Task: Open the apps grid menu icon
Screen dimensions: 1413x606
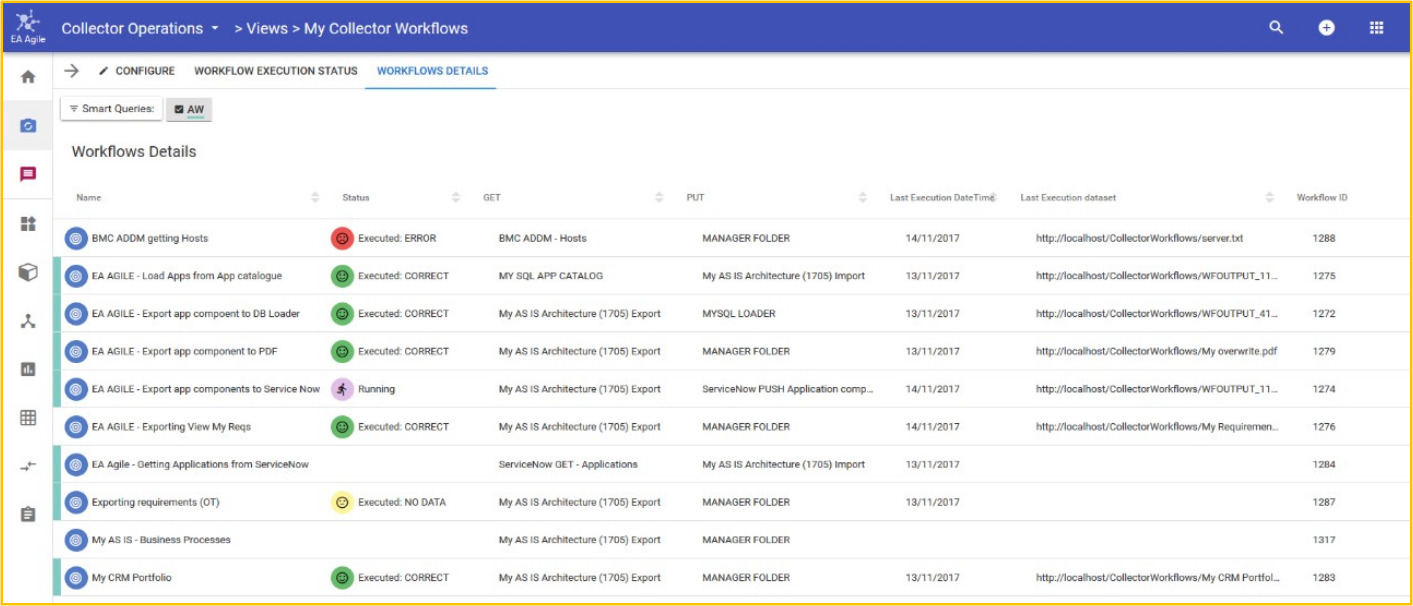Action: [x=1377, y=28]
